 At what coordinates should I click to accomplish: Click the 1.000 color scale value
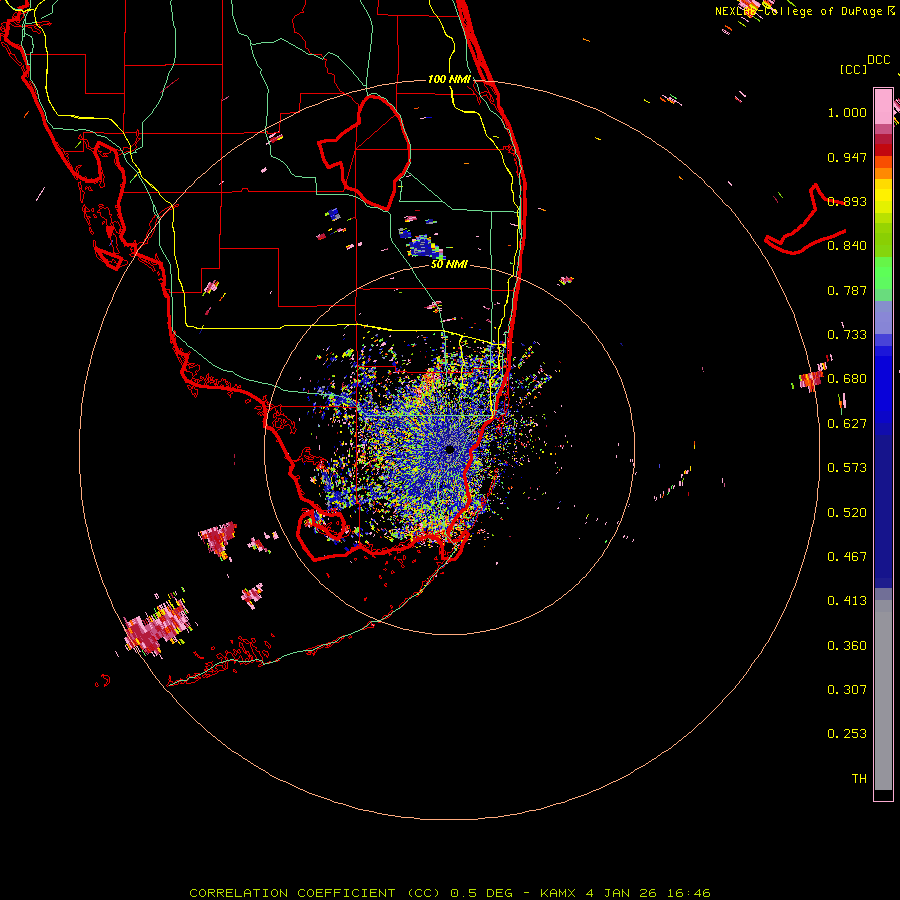pyautogui.click(x=847, y=112)
